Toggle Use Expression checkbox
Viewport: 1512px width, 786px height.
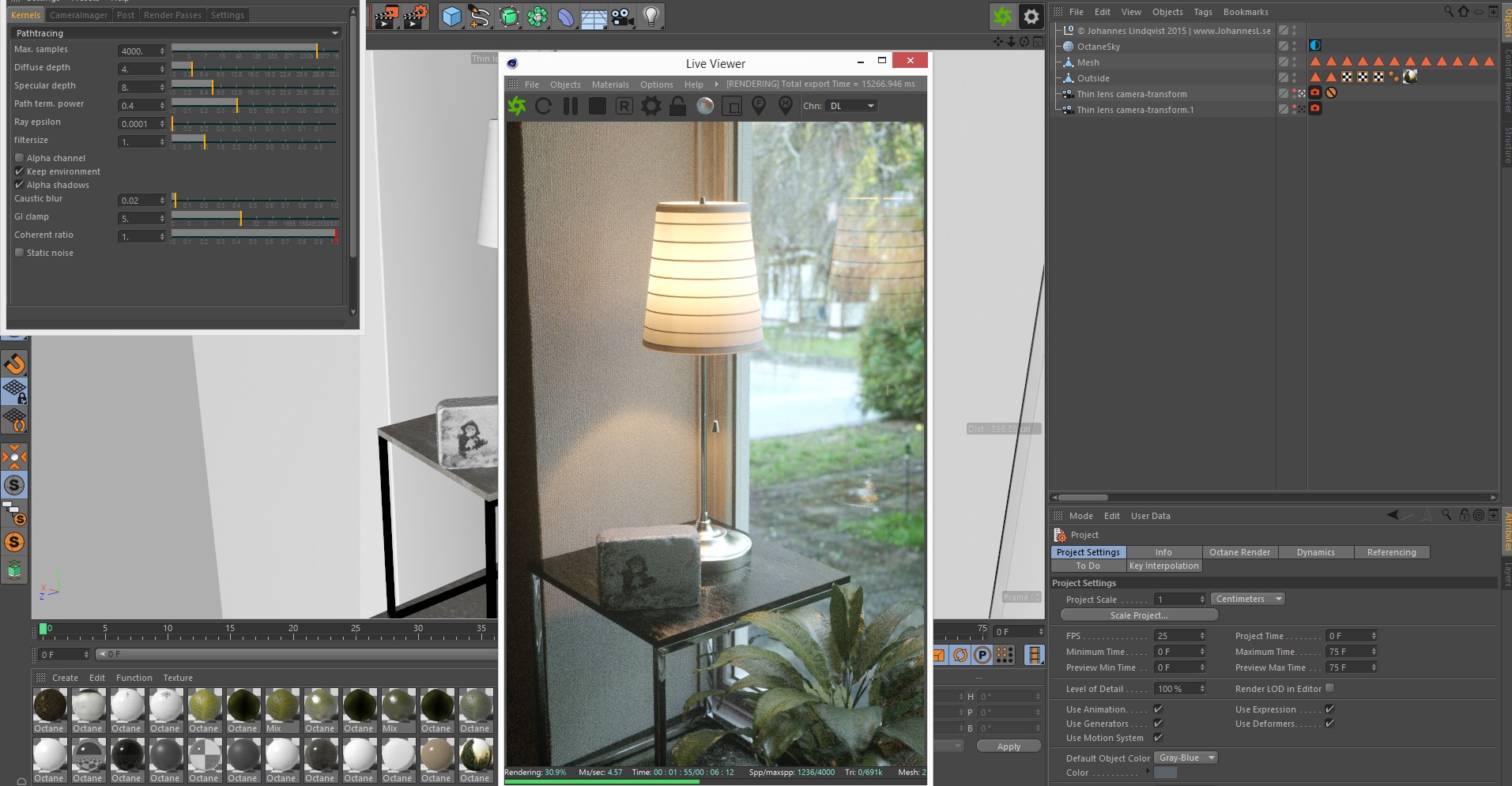(1329, 709)
